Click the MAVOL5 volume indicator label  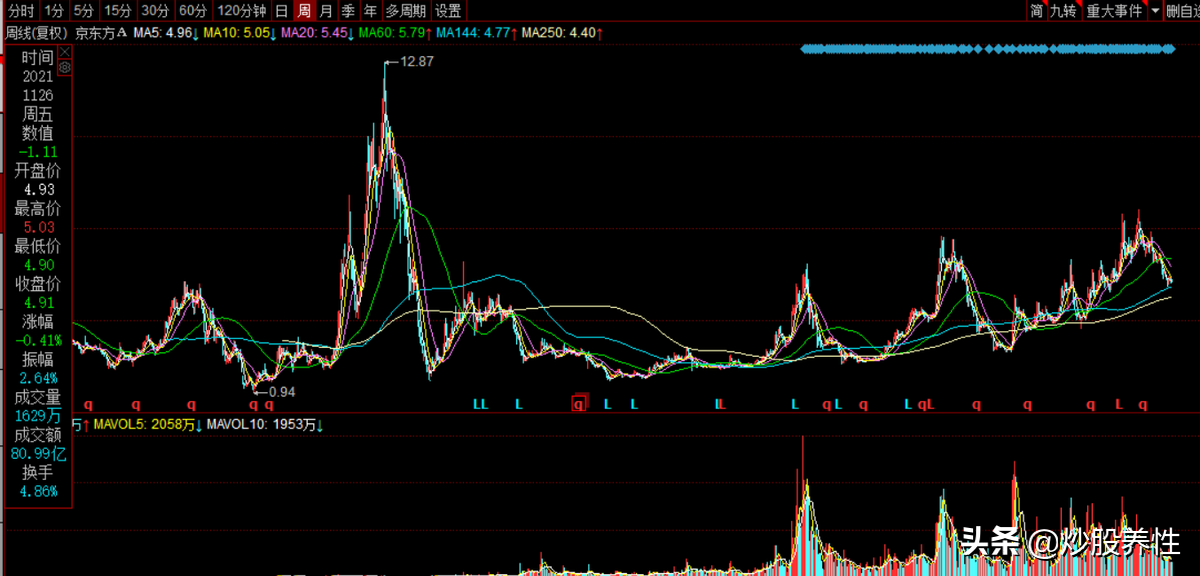pyautogui.click(x=127, y=424)
